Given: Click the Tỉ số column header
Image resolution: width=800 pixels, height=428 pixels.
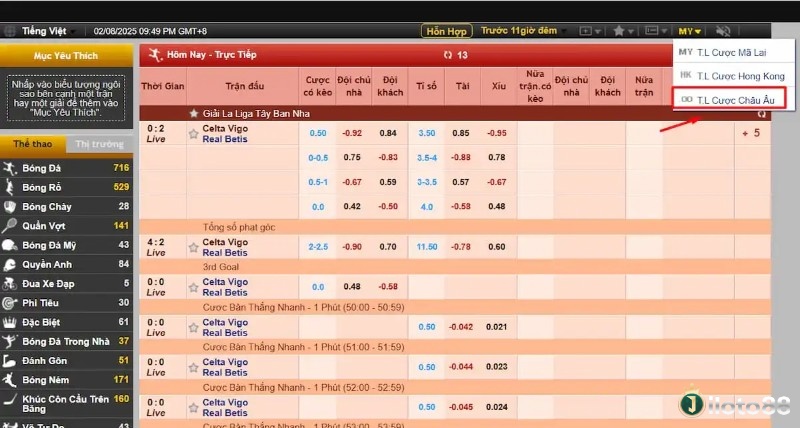Looking at the screenshot, I should (x=426, y=86).
